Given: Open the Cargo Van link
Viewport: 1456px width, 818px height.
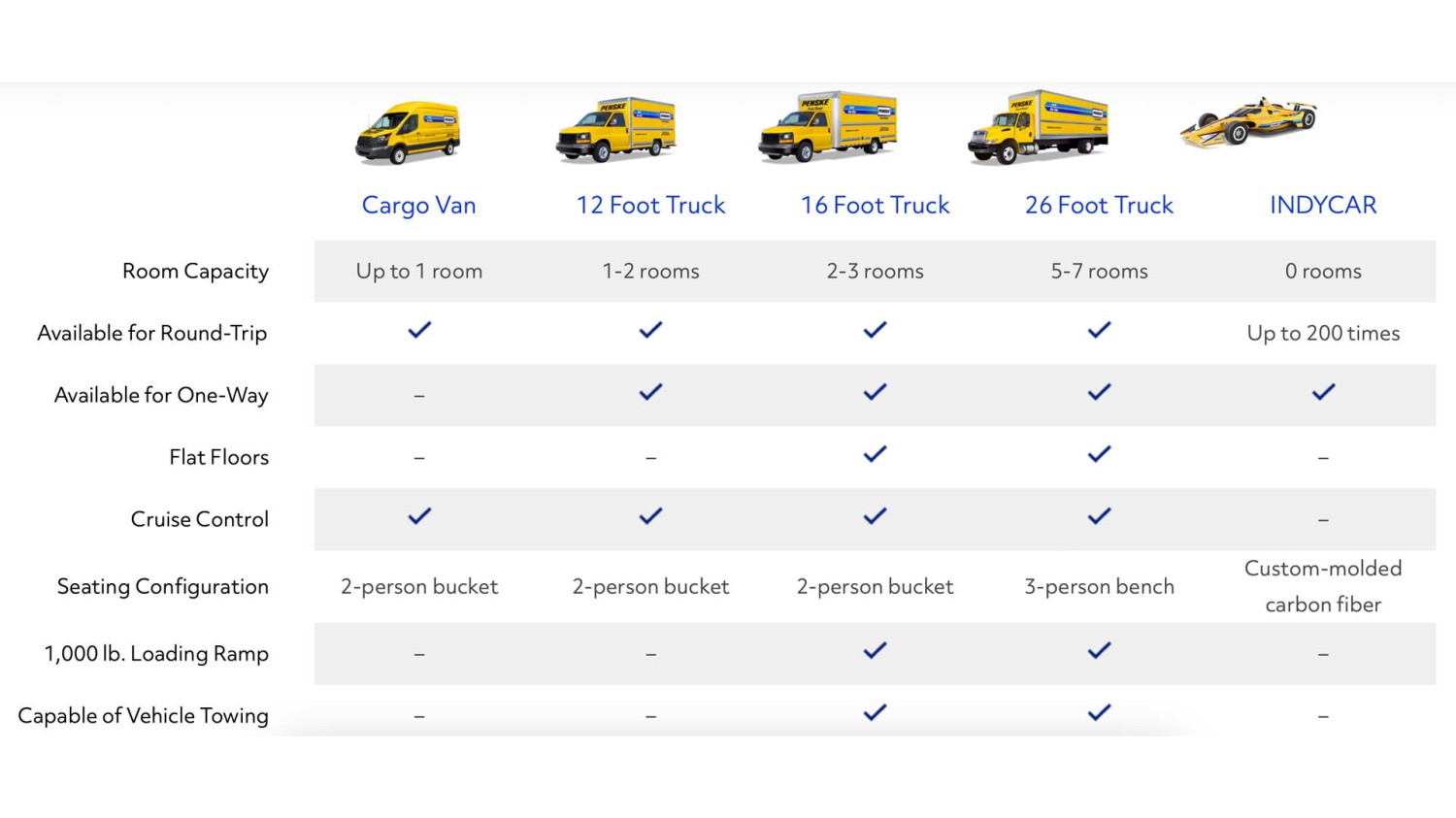Looking at the screenshot, I should tap(418, 205).
